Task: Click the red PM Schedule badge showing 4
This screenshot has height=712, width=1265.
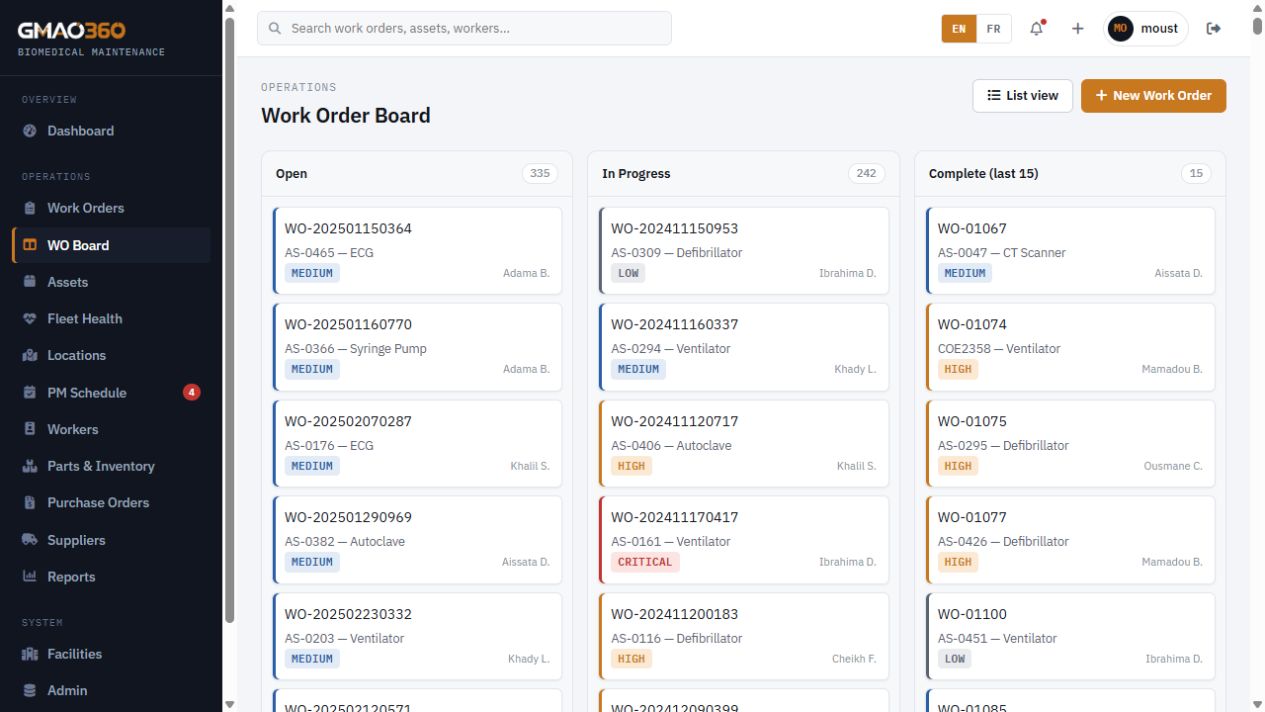Action: 191,392
